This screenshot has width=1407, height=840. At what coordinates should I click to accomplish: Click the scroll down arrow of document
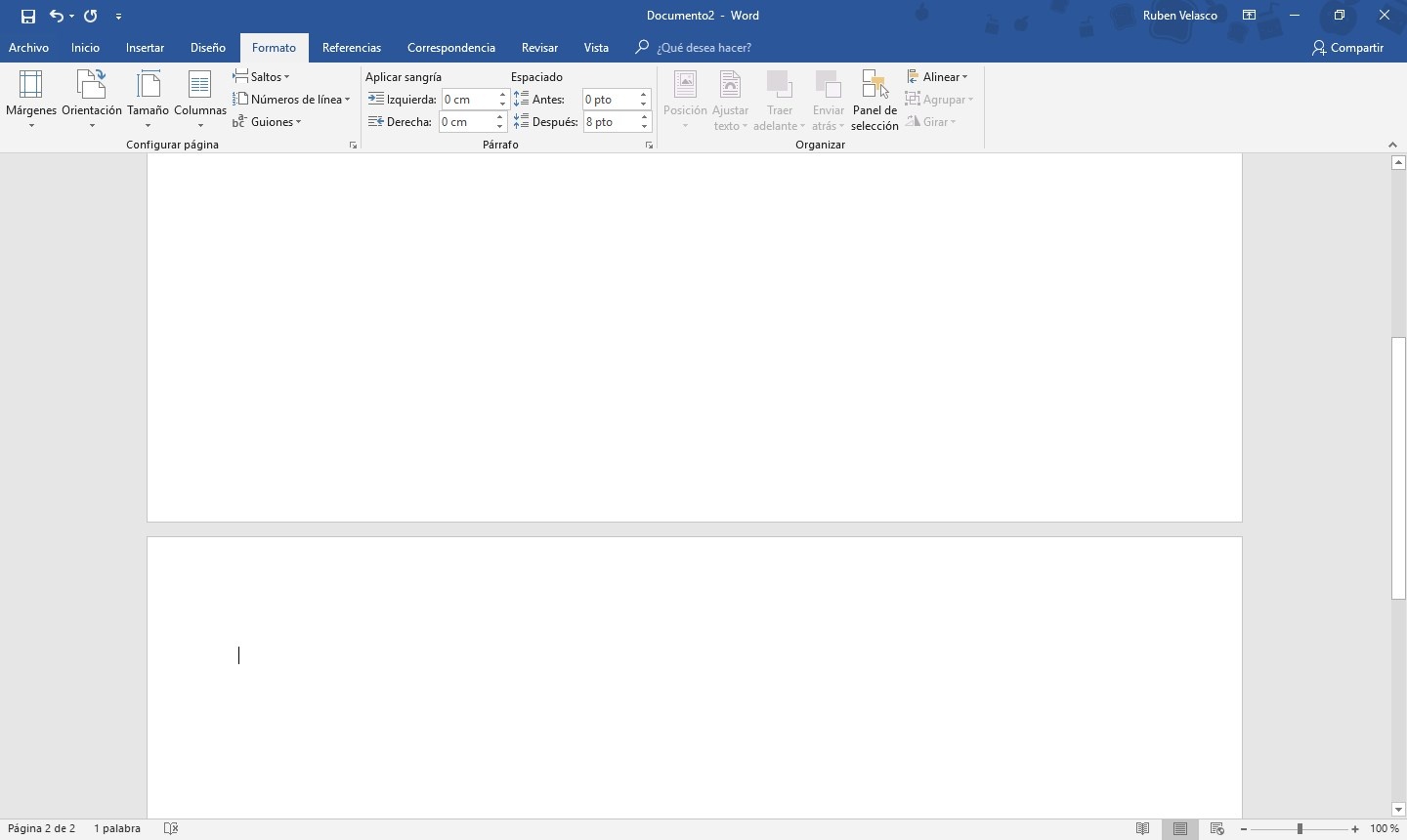pos(1398,810)
